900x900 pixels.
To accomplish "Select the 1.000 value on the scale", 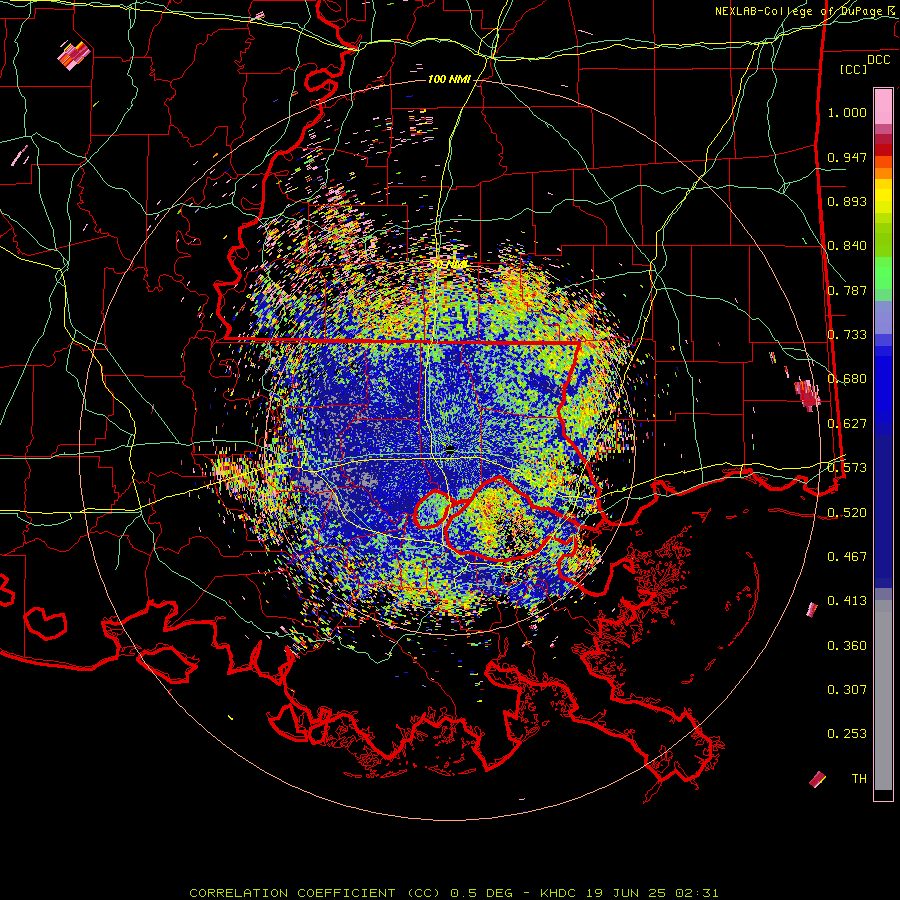I will click(x=847, y=112).
